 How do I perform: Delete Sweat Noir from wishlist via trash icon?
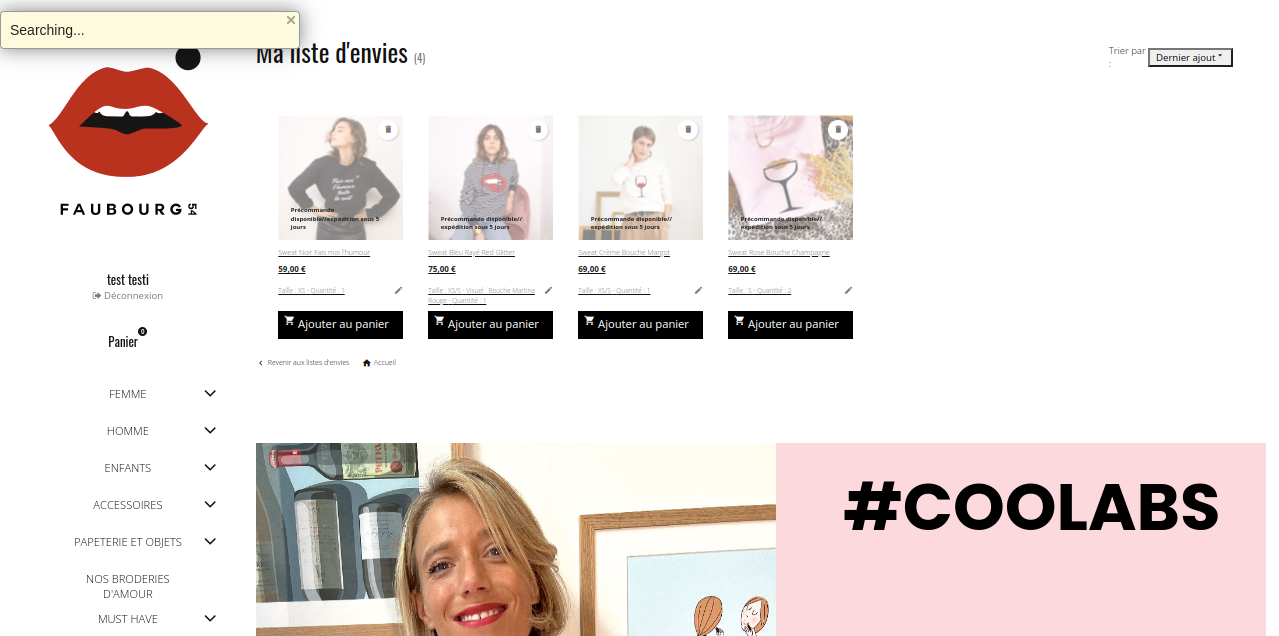(388, 130)
